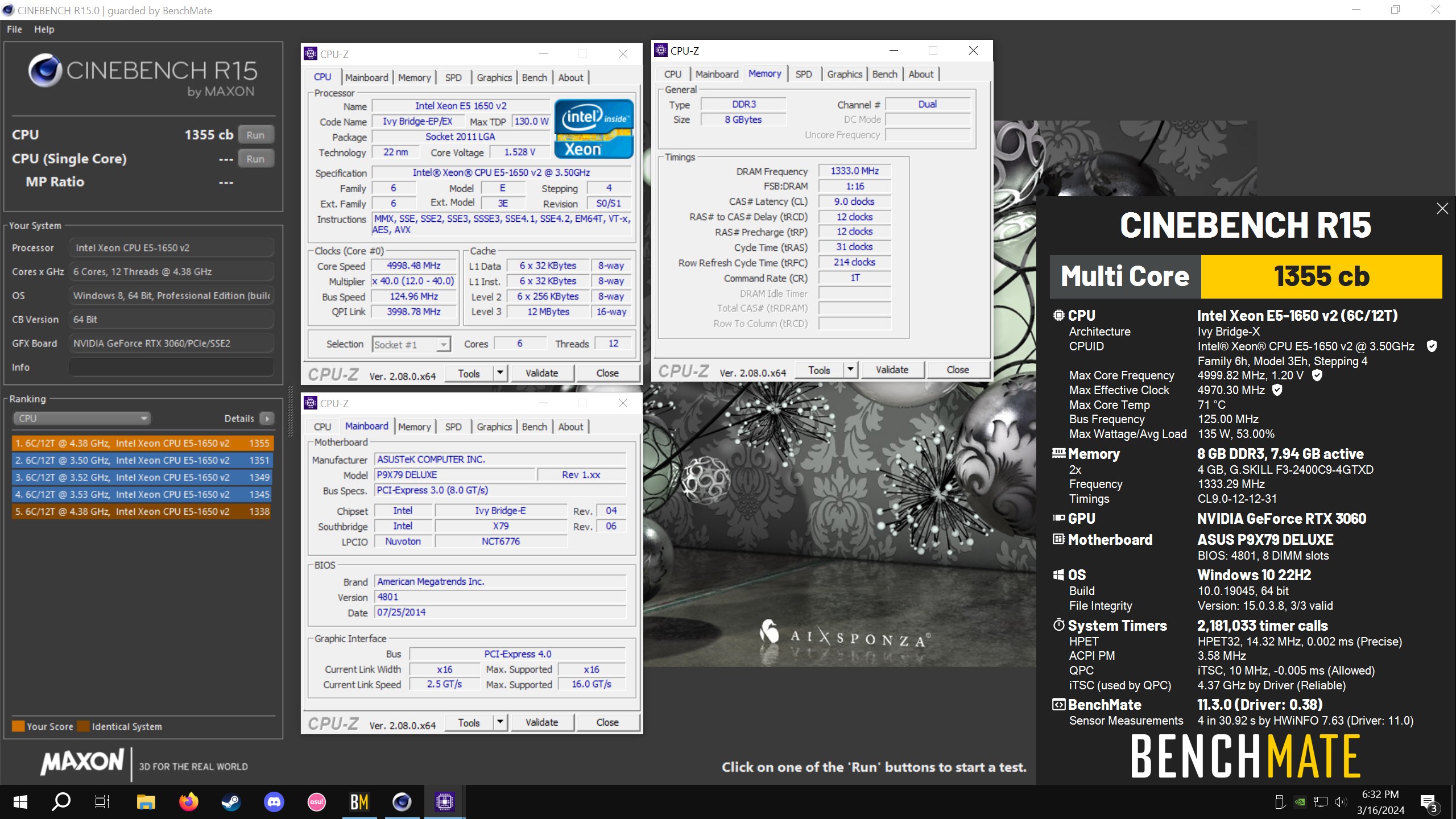The width and height of the screenshot is (1456, 819).
Task: Click the shield beside Max Core Frequency
Action: click(x=1317, y=375)
